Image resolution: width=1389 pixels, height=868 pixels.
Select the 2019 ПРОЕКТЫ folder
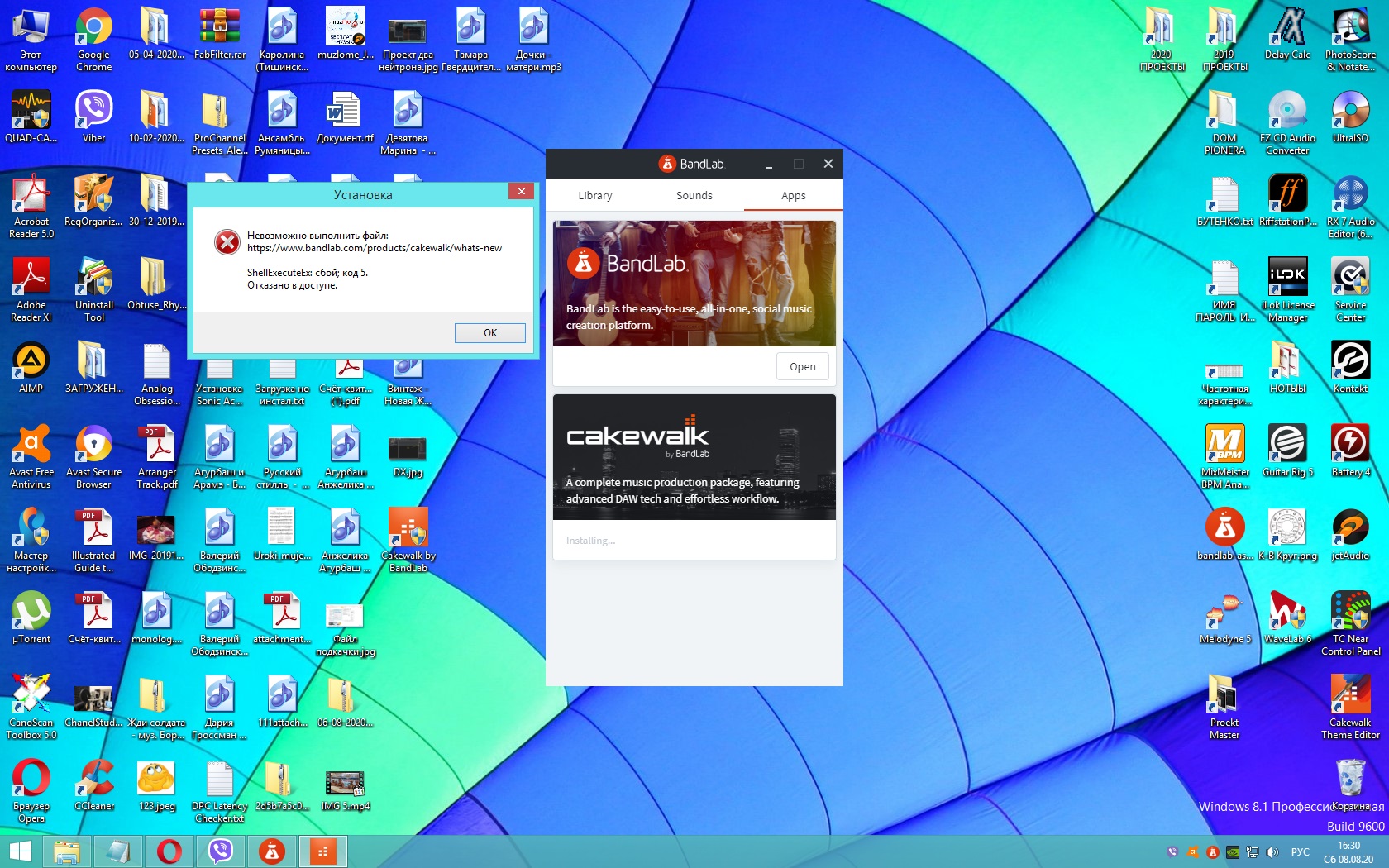point(1225,39)
